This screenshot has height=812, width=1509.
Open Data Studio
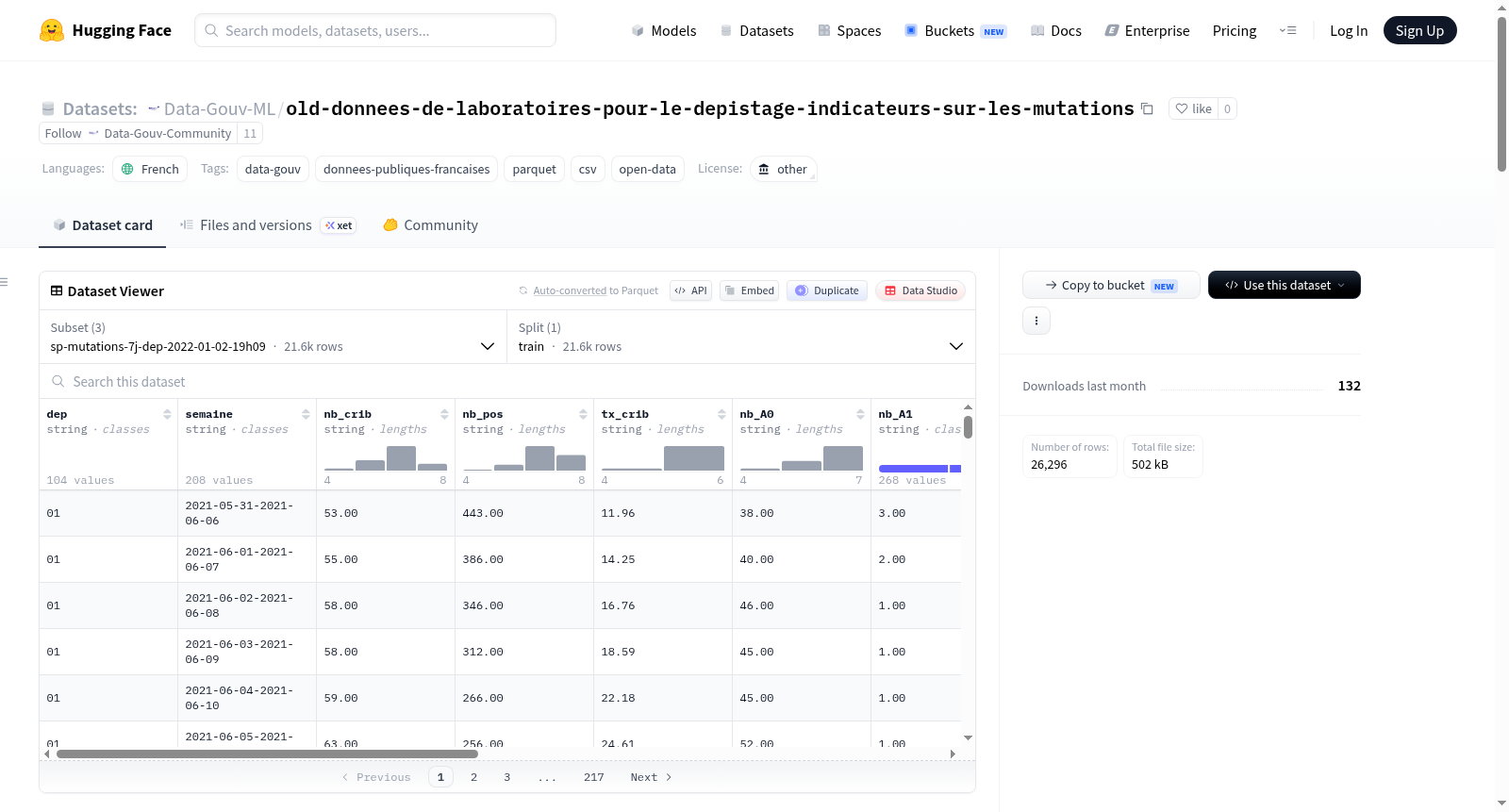tap(920, 290)
